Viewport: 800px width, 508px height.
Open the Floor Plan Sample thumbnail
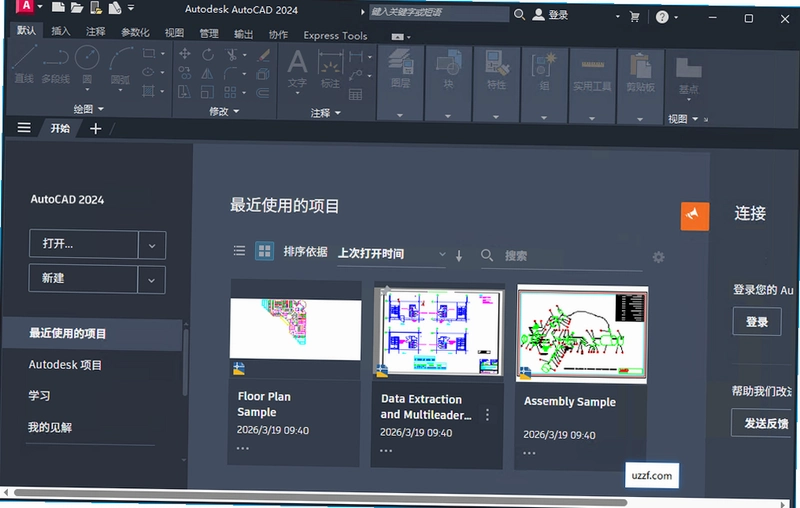295,329
